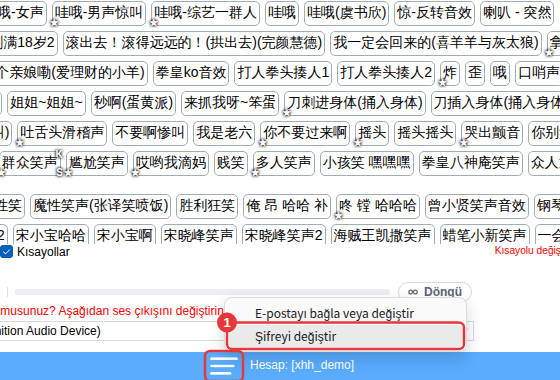The width and height of the screenshot is (560, 380).
Task: Play the 喇叭 - 突然 sound
Action: click(x=517, y=13)
